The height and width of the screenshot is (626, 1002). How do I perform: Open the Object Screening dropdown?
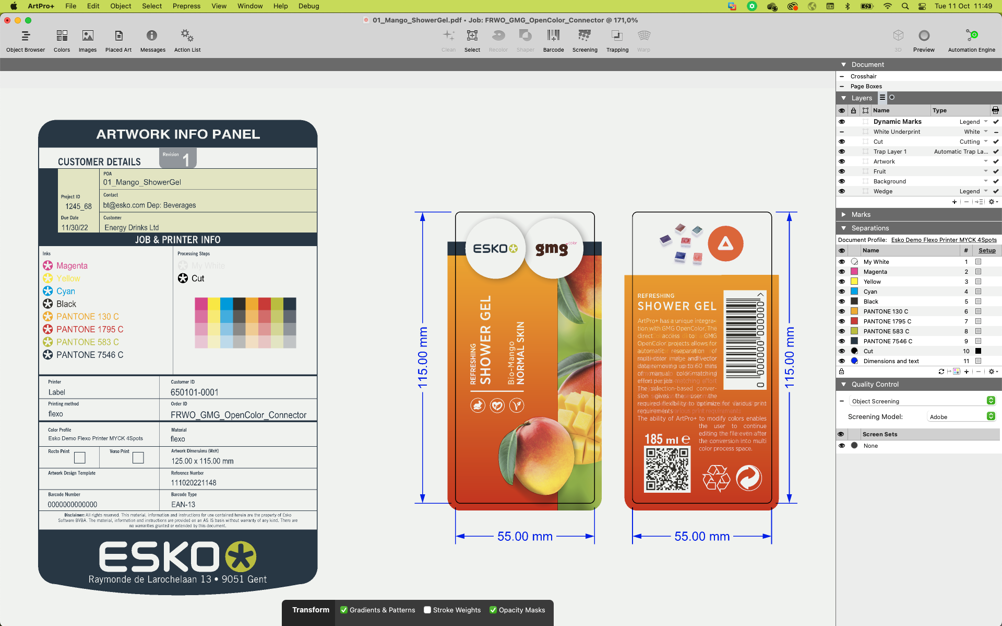tap(922, 401)
